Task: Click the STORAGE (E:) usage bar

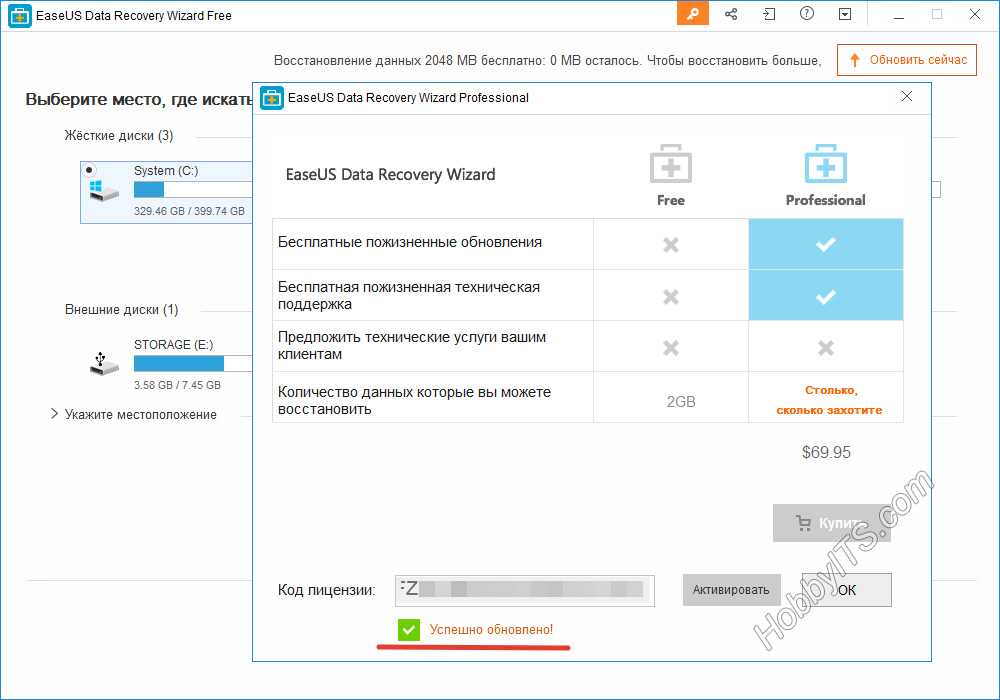Action: [179, 364]
